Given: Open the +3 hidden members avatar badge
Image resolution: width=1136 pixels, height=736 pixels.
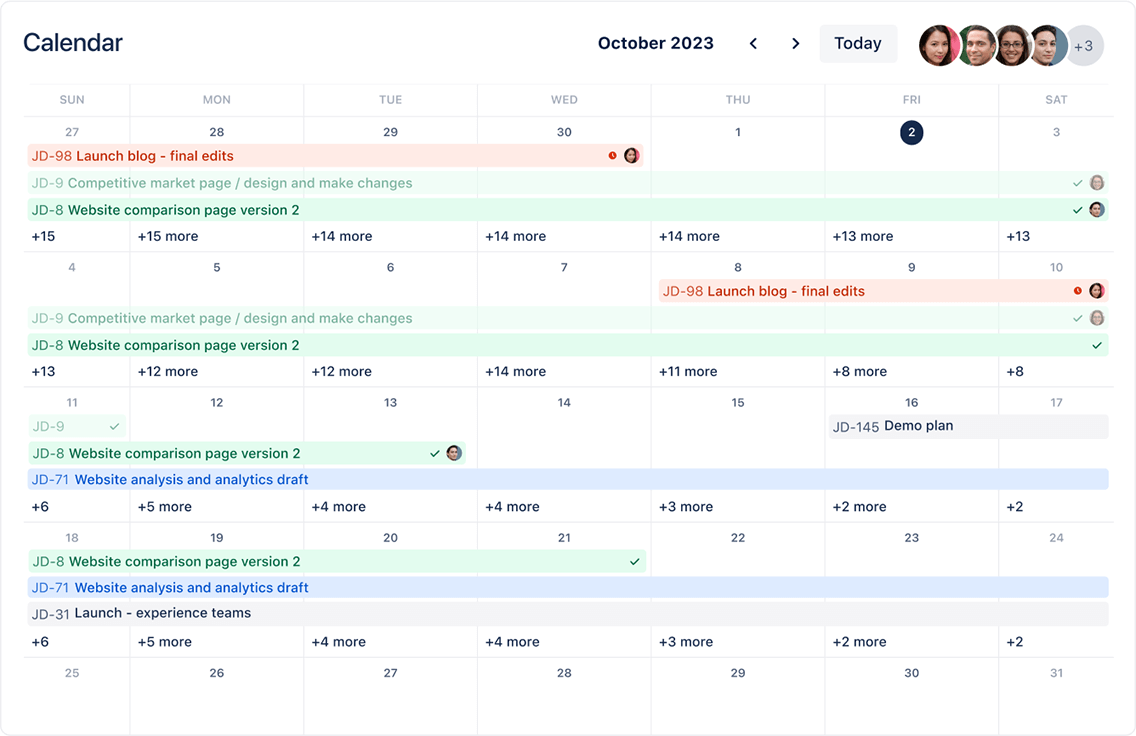Looking at the screenshot, I should coord(1084,45).
